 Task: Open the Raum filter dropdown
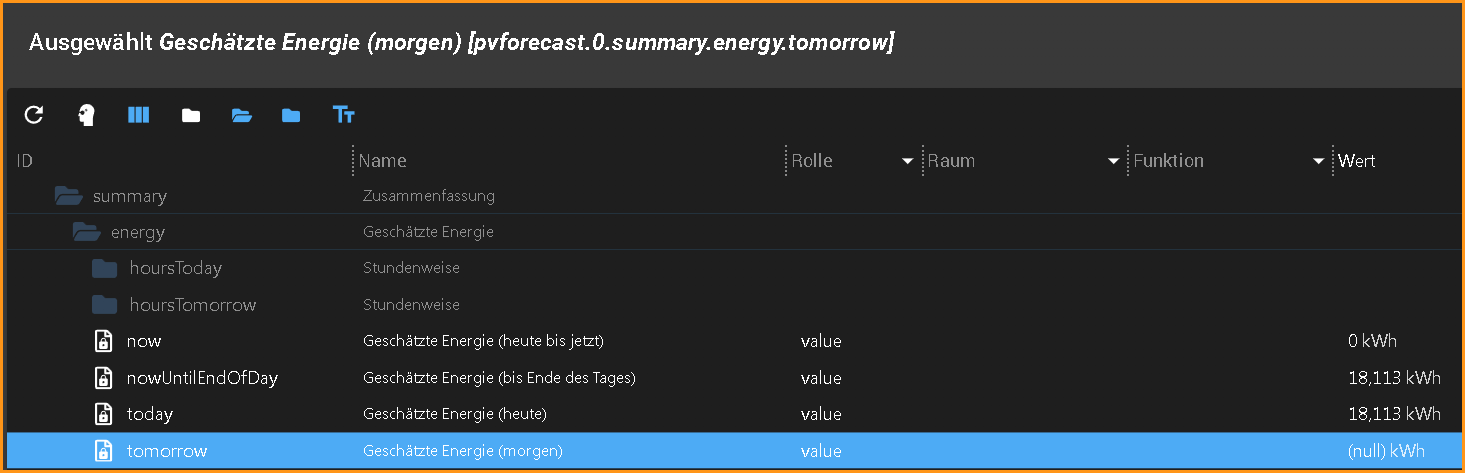click(1113, 161)
